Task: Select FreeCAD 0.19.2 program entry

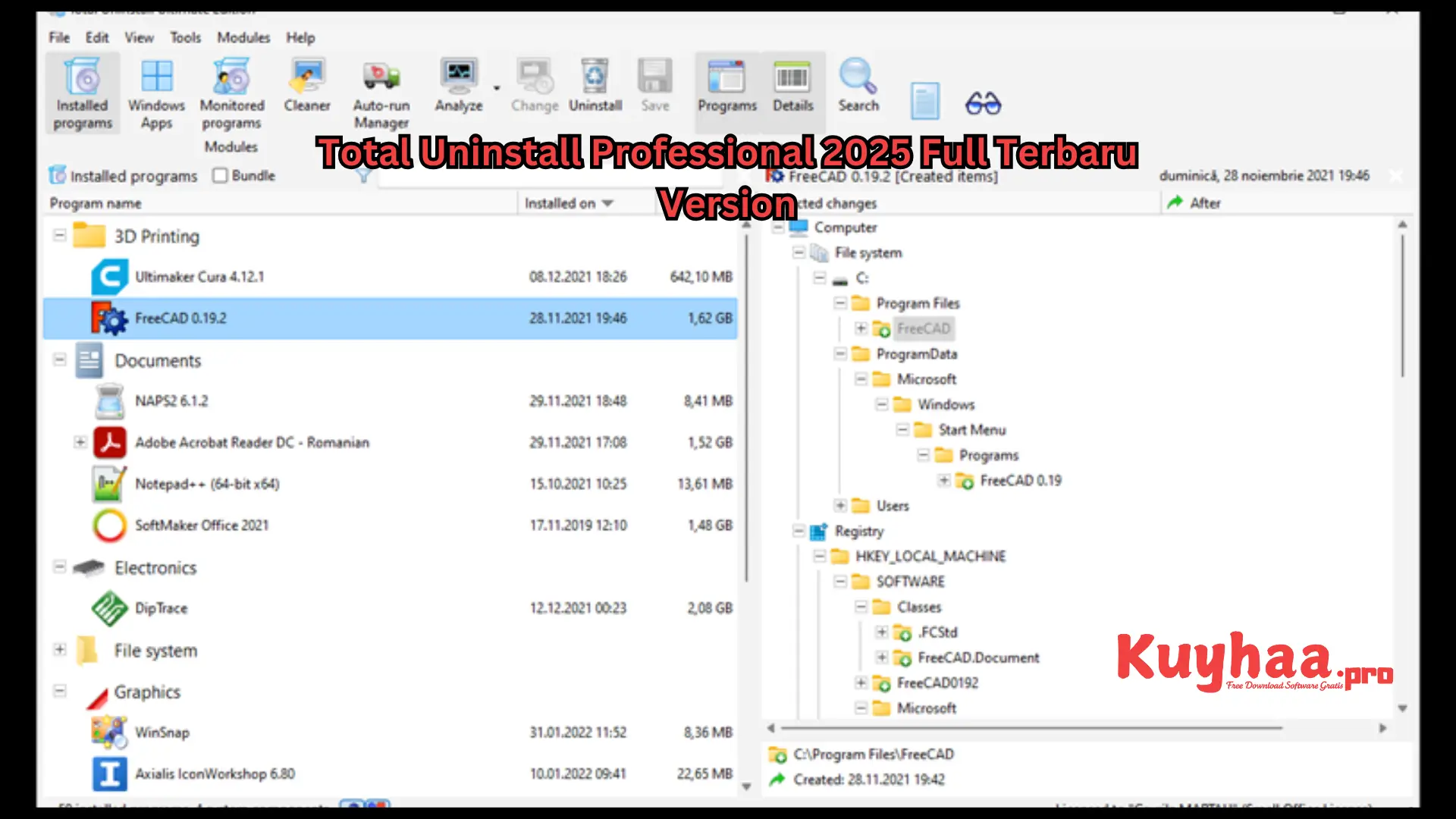Action: (180, 318)
